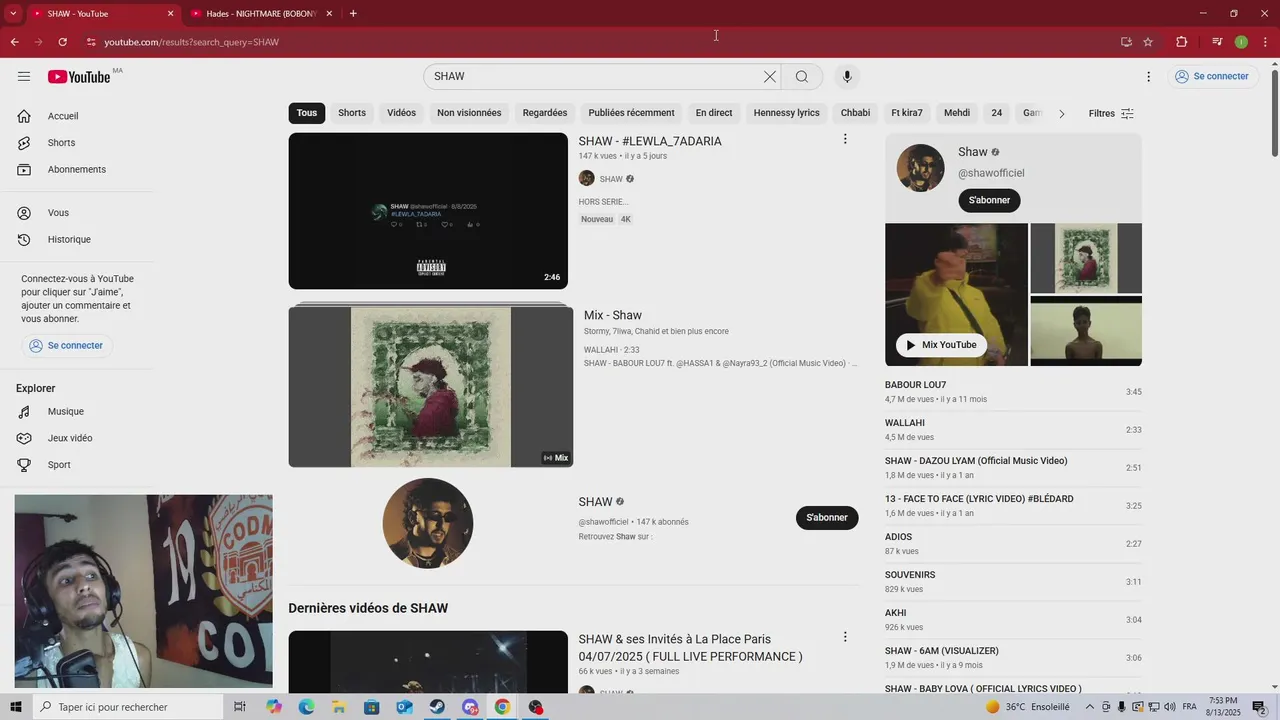Open Task View on taskbar

click(240, 707)
